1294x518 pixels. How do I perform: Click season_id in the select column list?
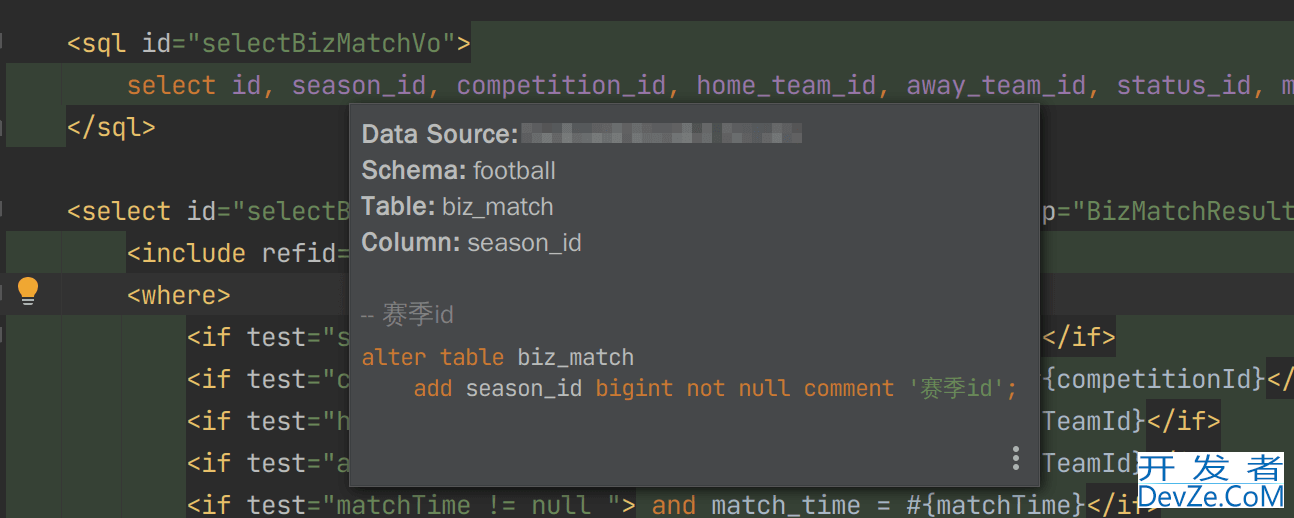359,86
